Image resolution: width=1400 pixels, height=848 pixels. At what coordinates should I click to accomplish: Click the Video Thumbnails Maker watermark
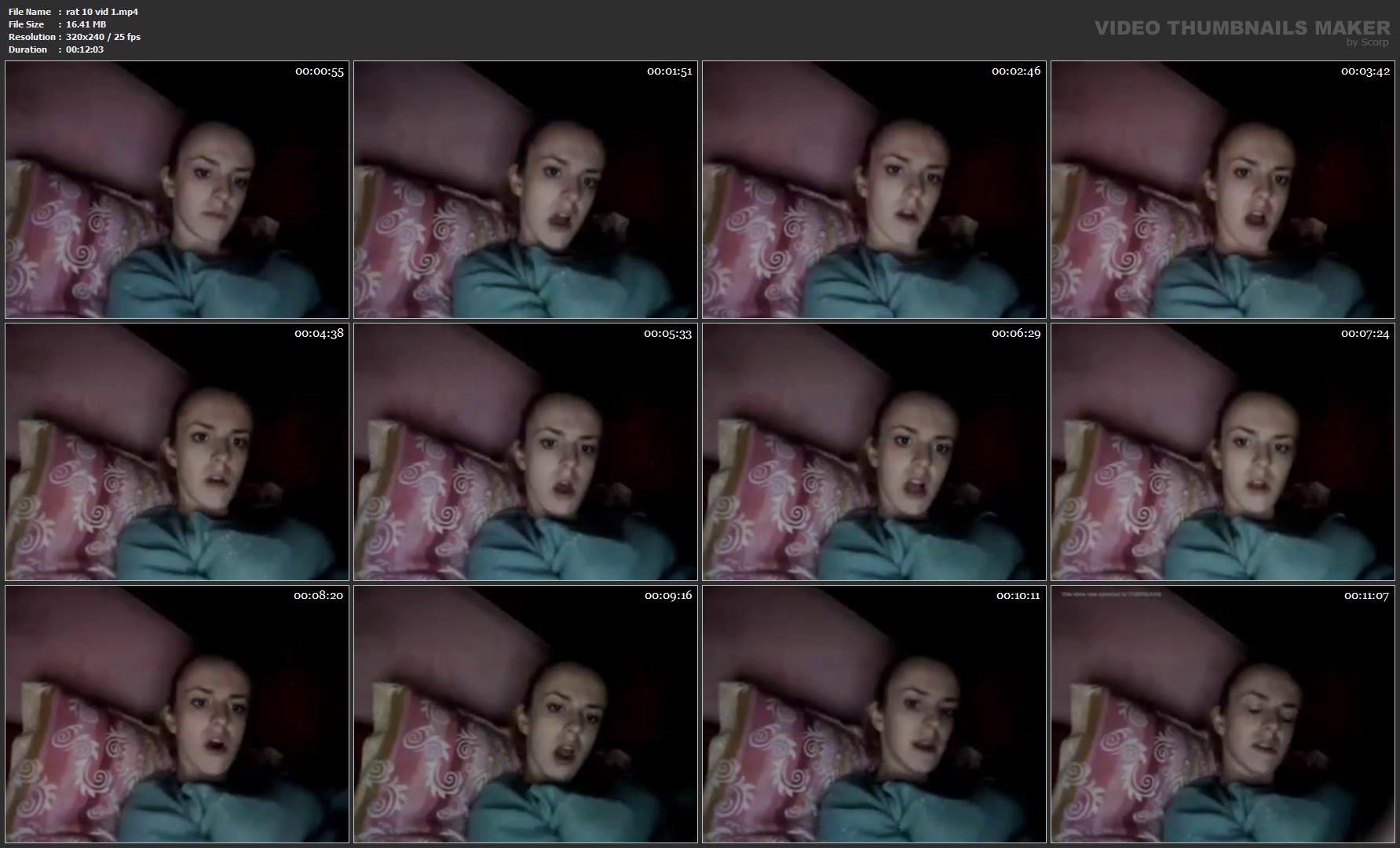click(1241, 27)
